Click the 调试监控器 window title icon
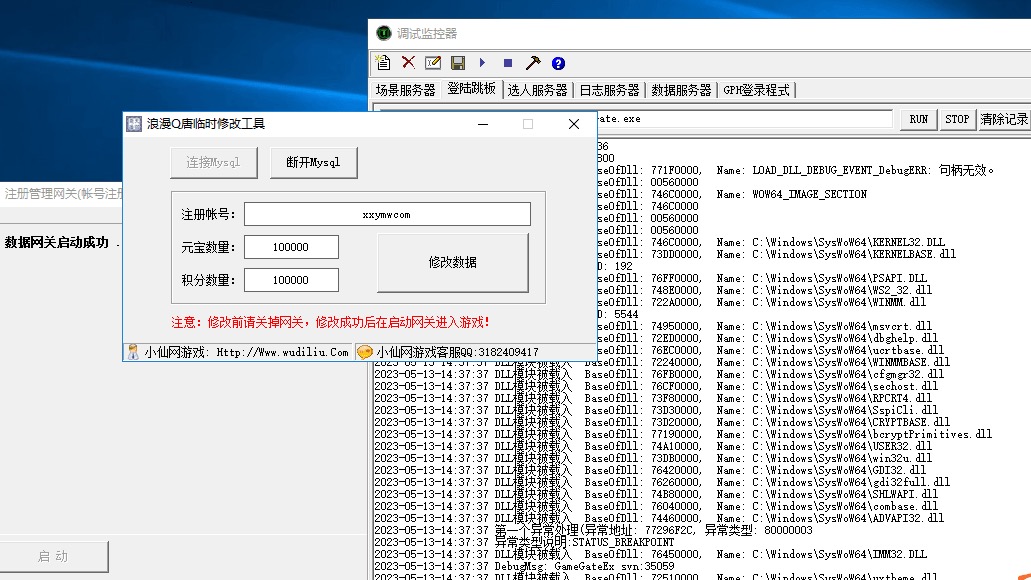 coord(383,33)
